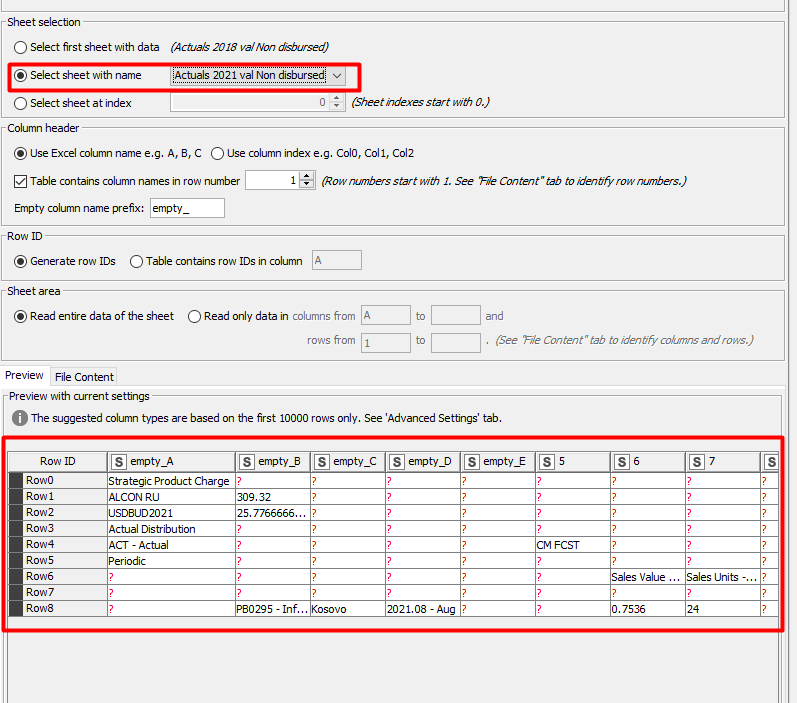Click the Row ID column header
The height and width of the screenshot is (703, 797).
[x=57, y=461]
